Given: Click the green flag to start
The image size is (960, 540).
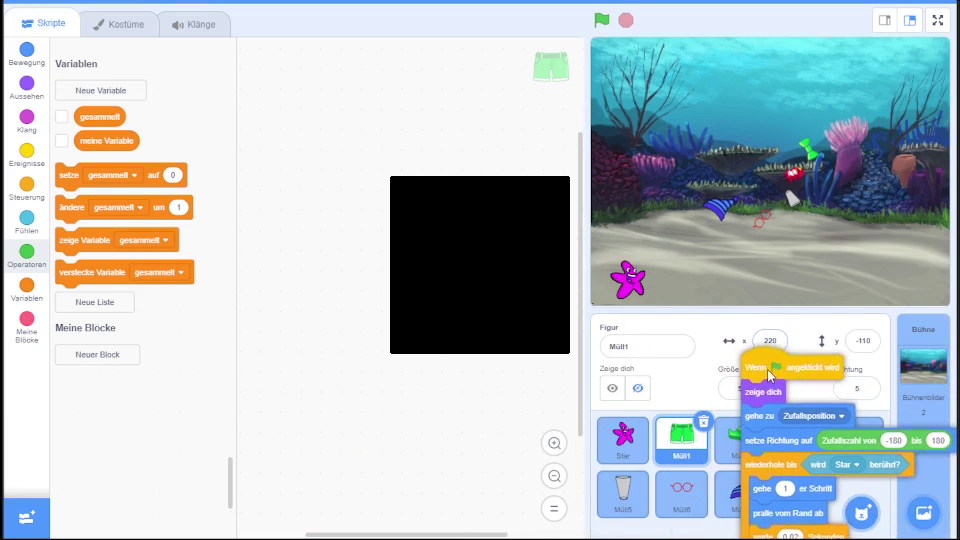Looking at the screenshot, I should click(x=601, y=20).
